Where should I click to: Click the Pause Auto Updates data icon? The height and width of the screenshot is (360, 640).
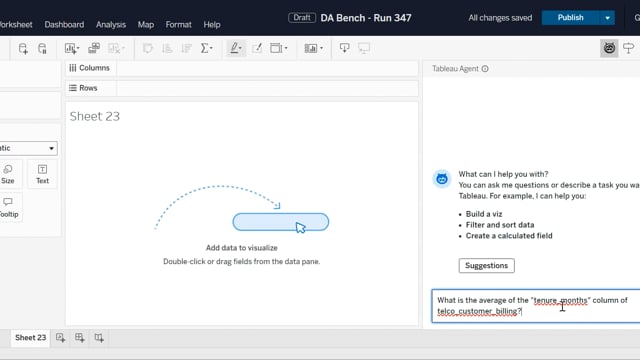coord(42,49)
